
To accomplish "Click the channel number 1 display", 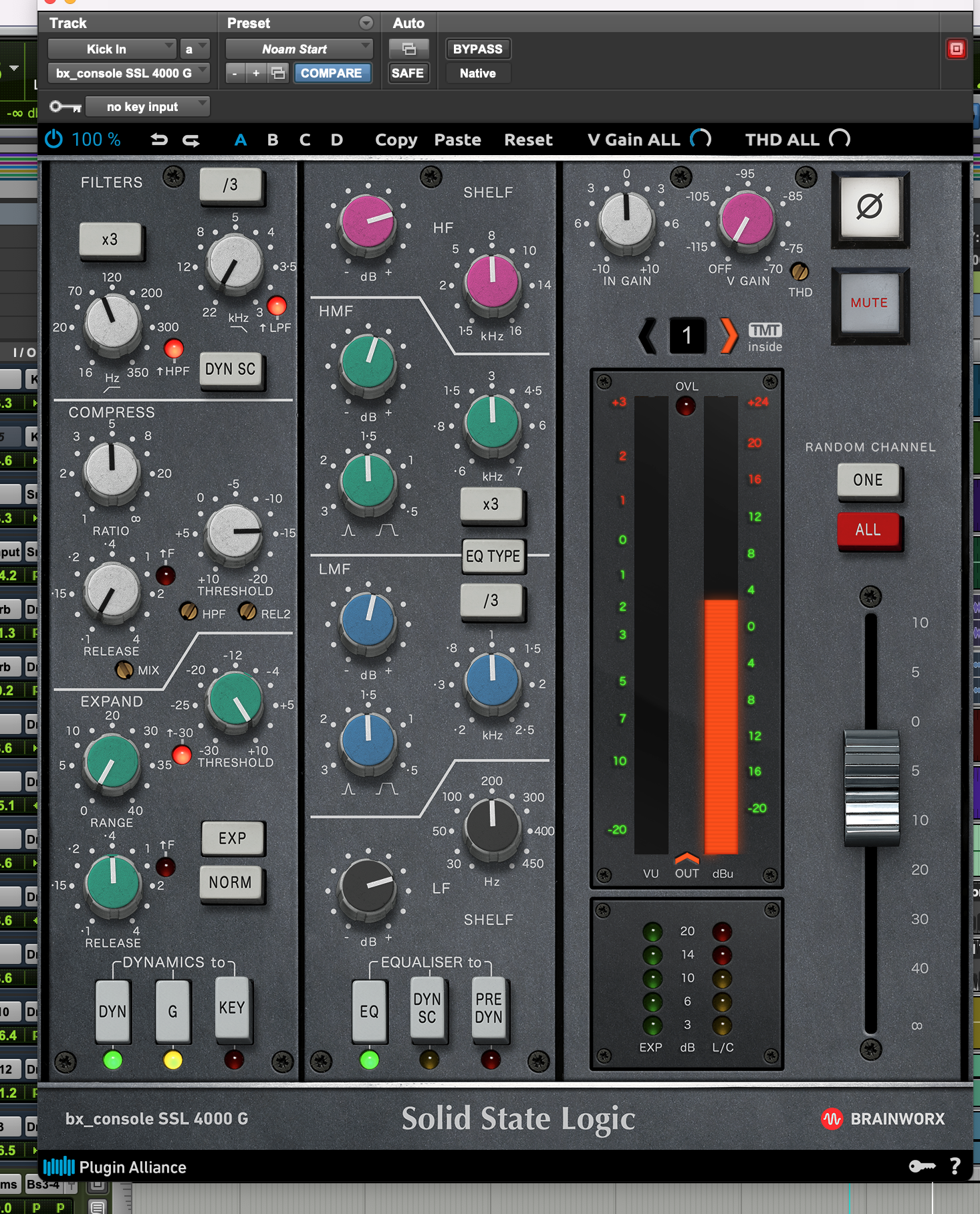I will (687, 335).
